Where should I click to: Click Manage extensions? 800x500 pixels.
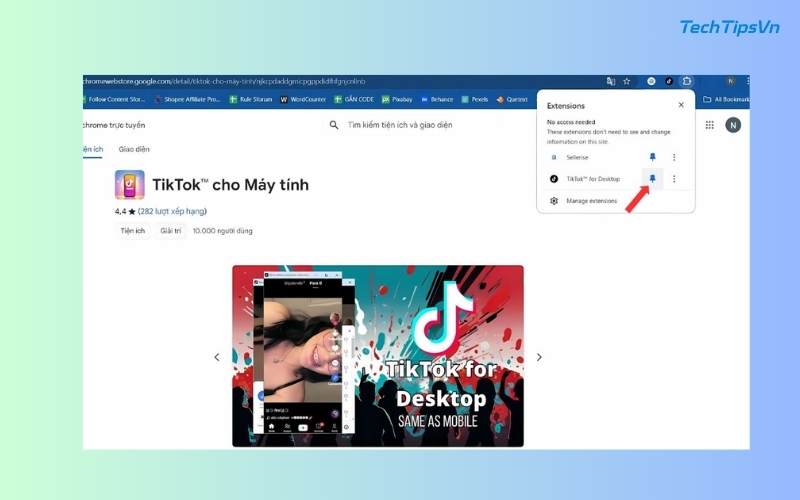(x=591, y=201)
